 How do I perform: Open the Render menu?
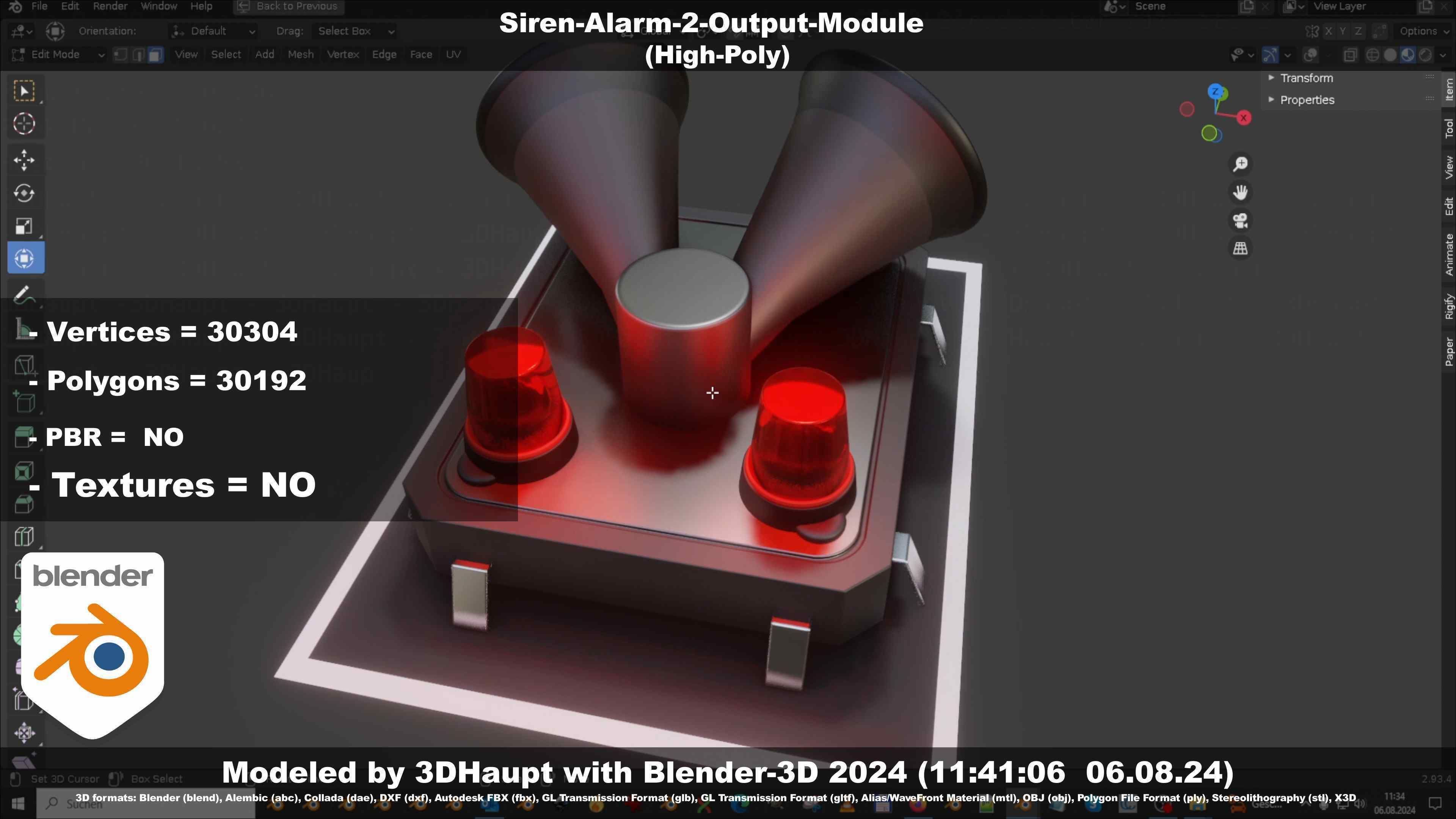click(110, 6)
